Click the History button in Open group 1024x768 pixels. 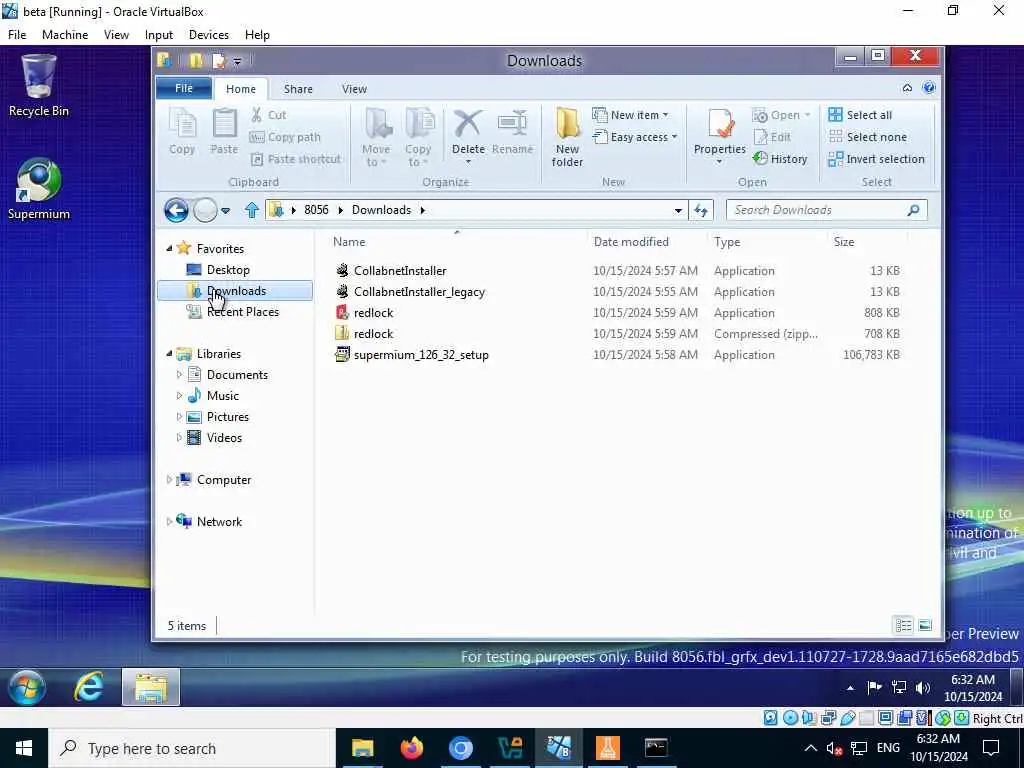point(780,159)
